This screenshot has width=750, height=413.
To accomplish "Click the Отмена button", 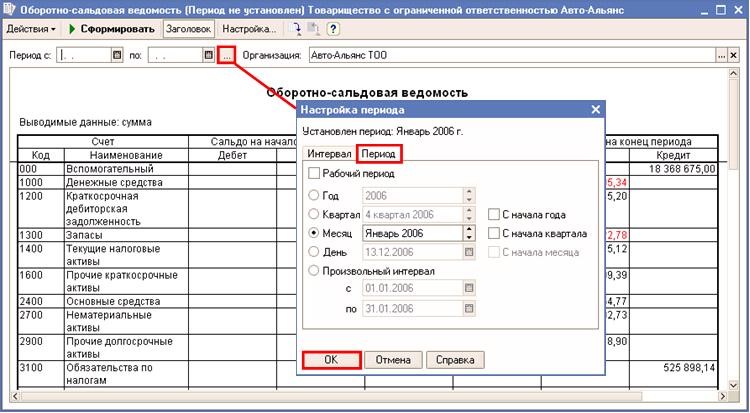I will [x=391, y=359].
